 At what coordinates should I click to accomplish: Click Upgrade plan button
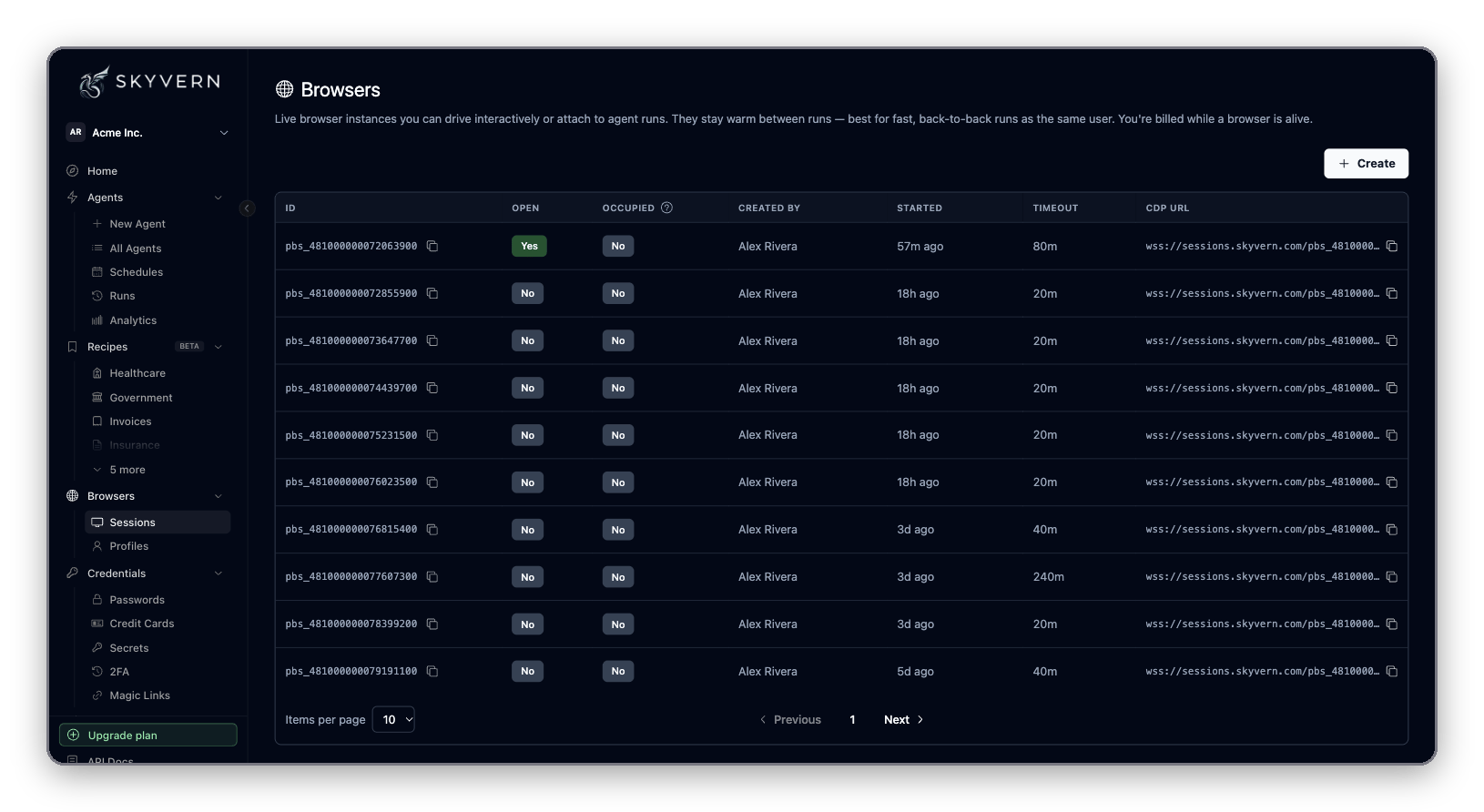148,736
